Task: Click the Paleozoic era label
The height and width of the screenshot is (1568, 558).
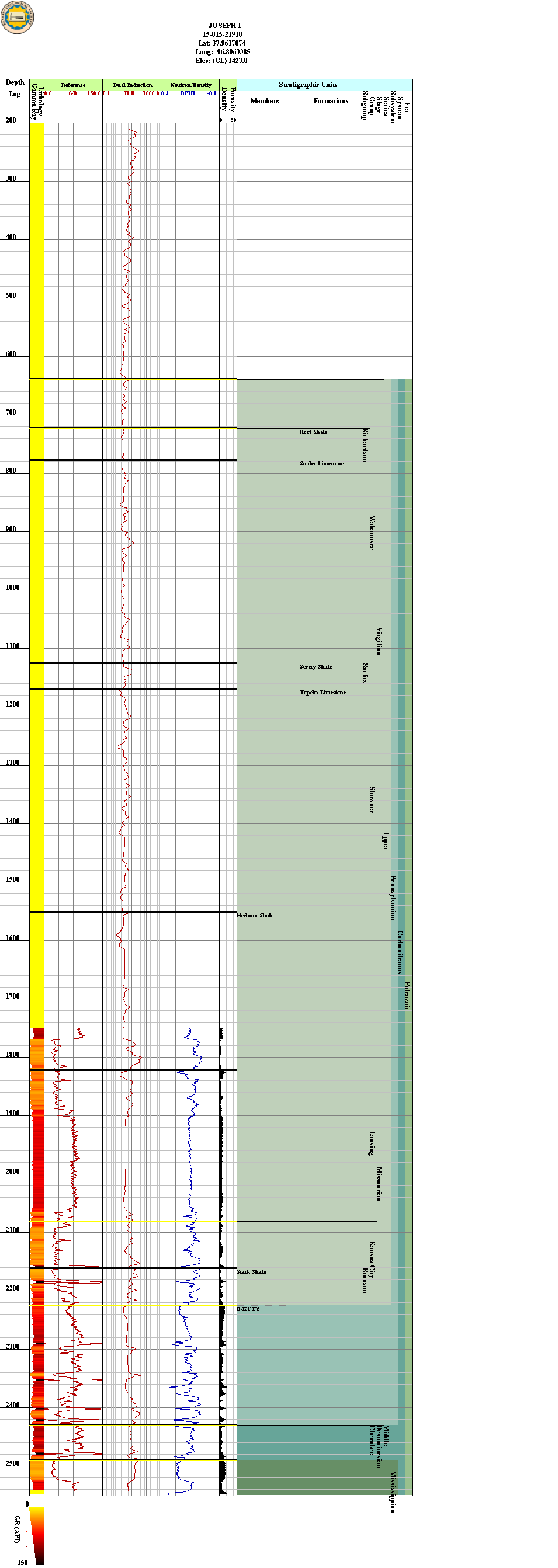Action: tap(407, 996)
